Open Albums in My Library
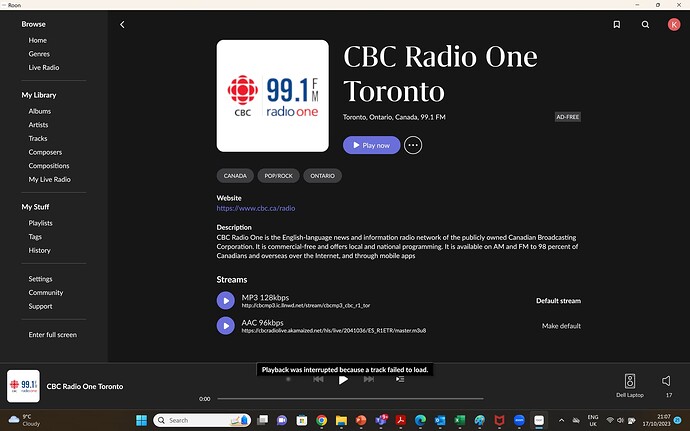The width and height of the screenshot is (690, 431). [x=40, y=111]
